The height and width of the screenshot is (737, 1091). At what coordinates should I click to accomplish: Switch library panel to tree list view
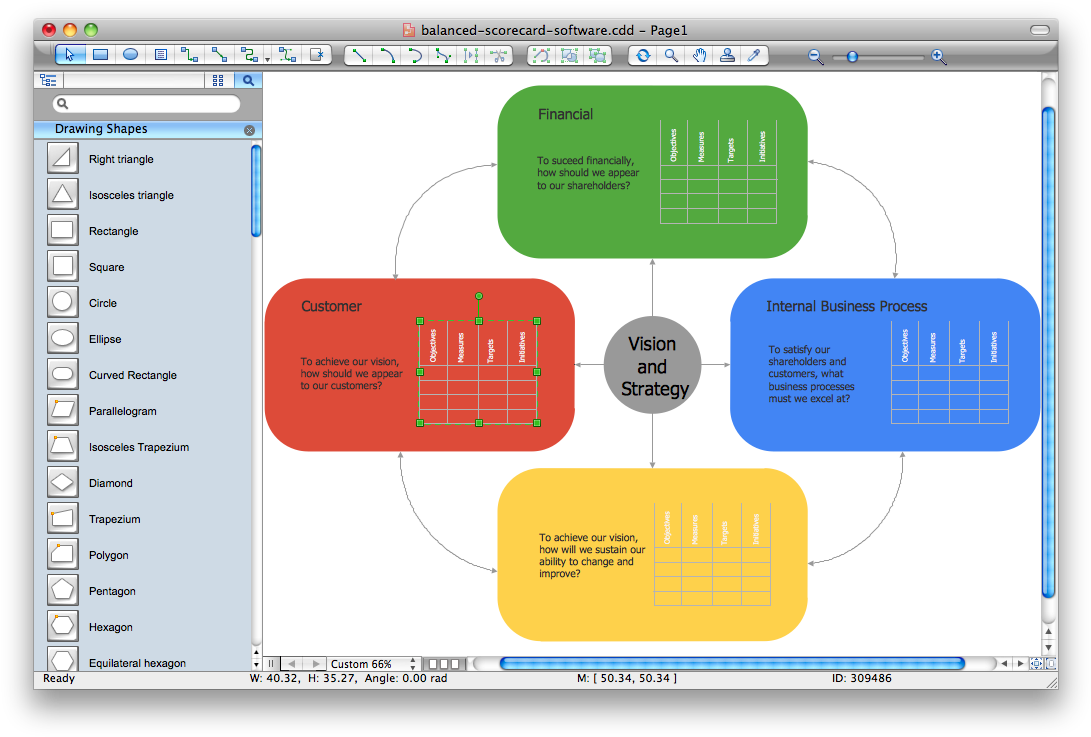coord(47,80)
